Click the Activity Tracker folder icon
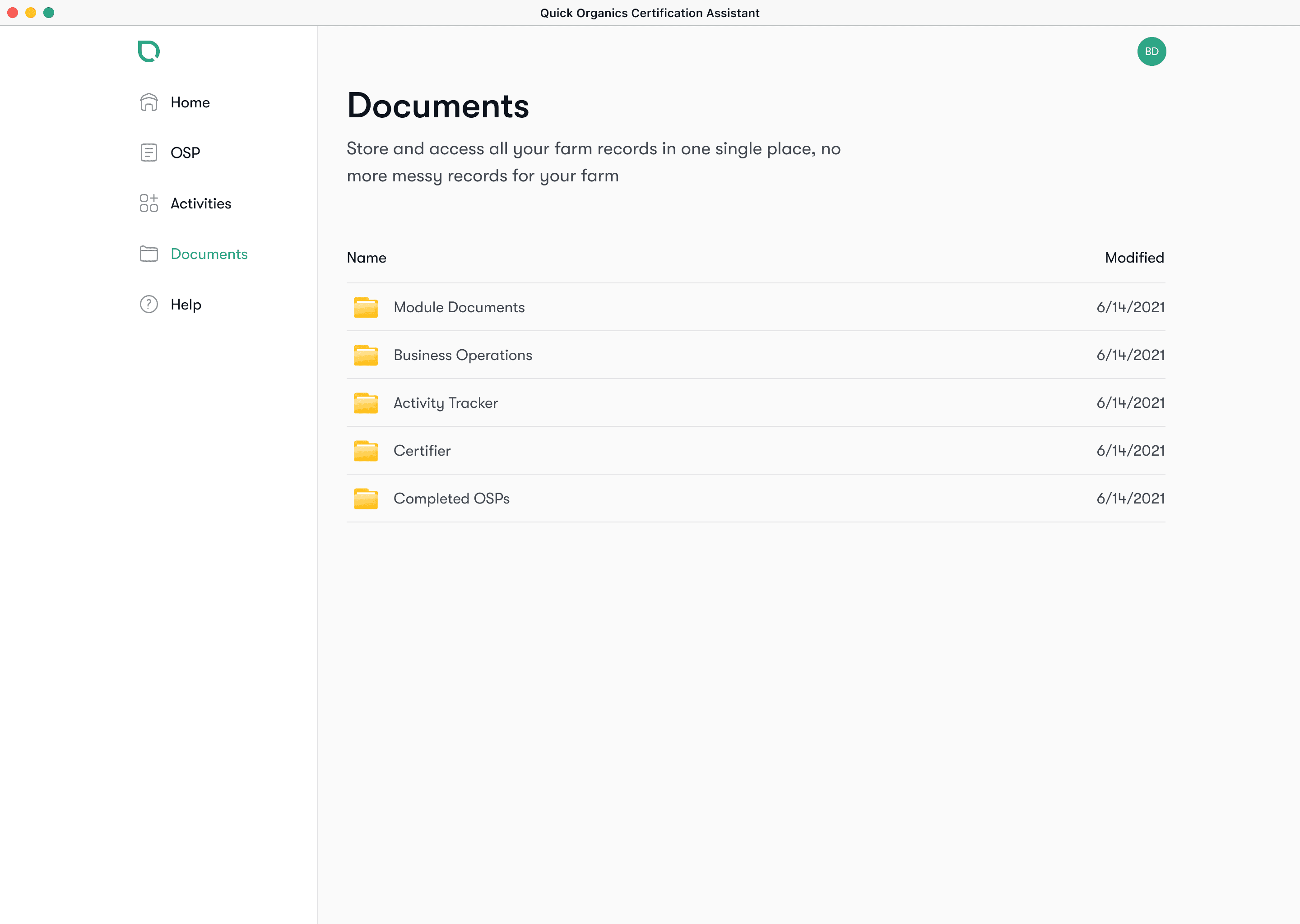This screenshot has height=924, width=1300. (x=366, y=403)
